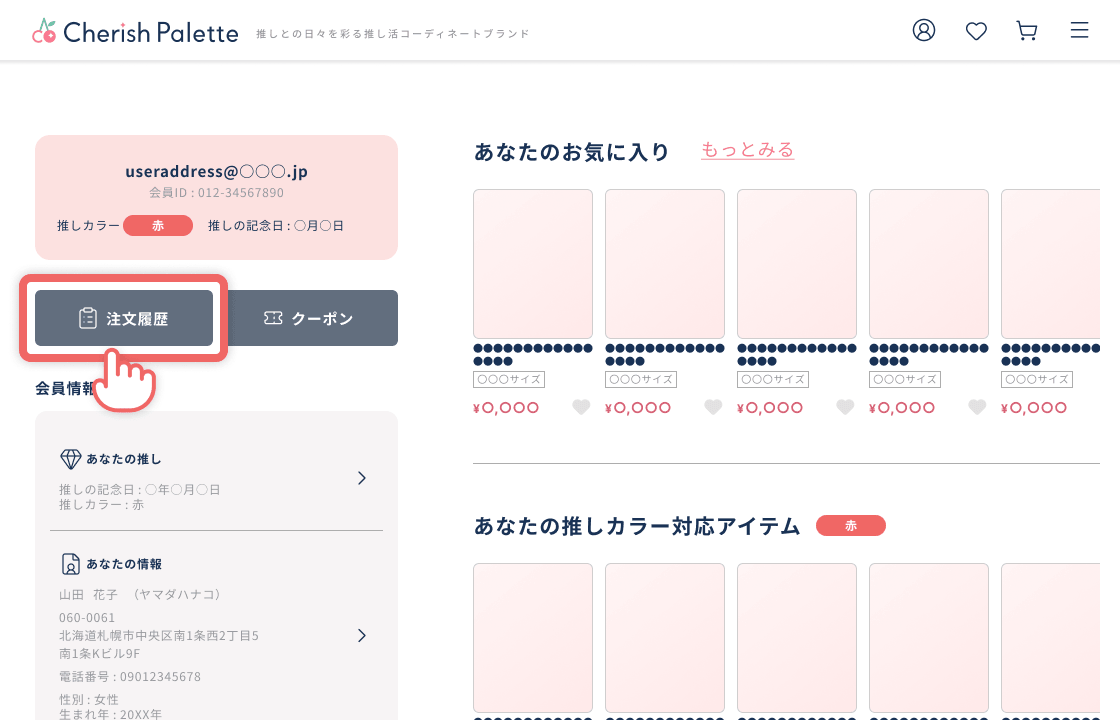Toggle heart on third favorite item
The width and height of the screenshot is (1120, 720).
[x=846, y=407]
